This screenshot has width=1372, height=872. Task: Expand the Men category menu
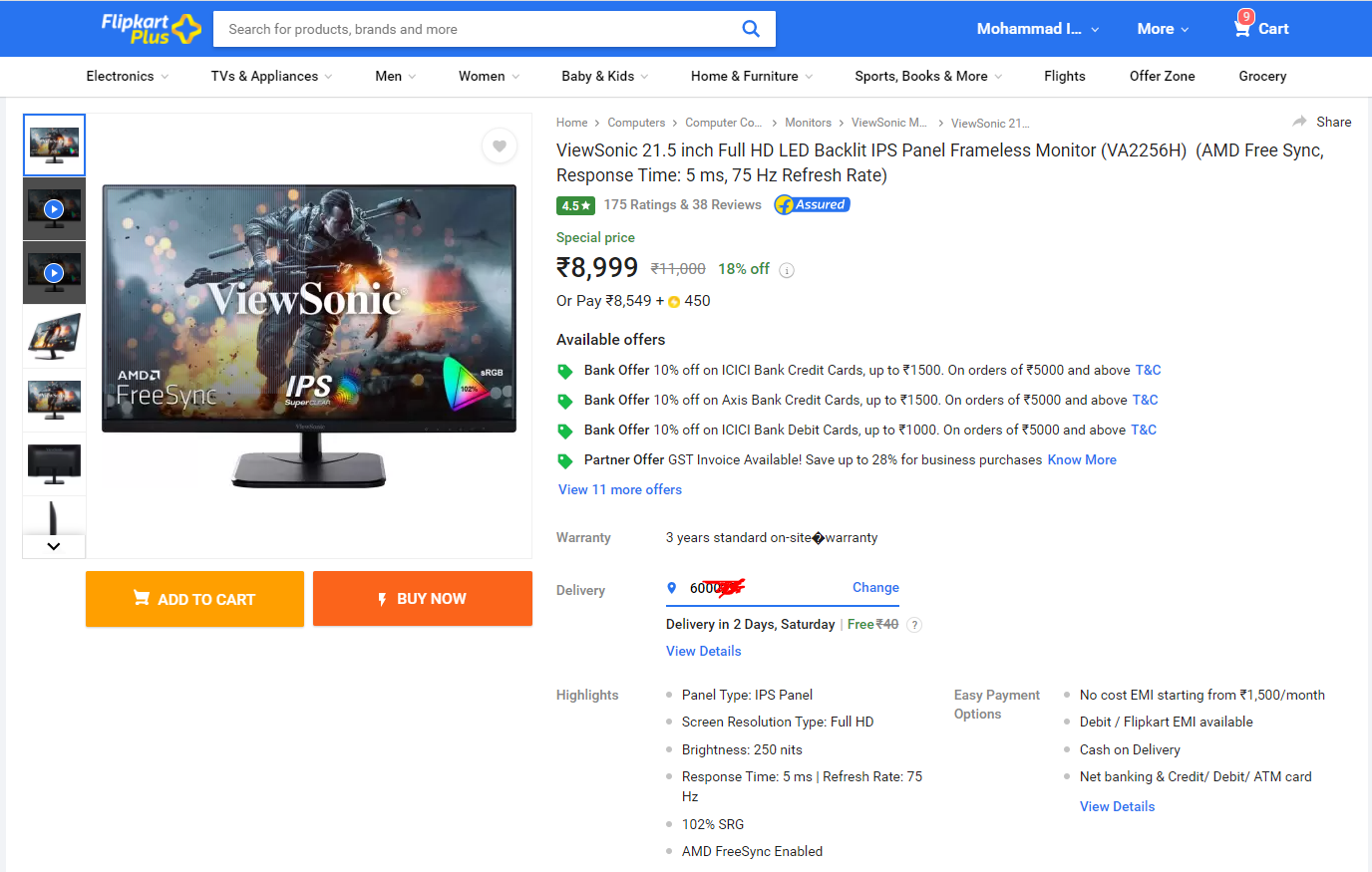pos(396,76)
